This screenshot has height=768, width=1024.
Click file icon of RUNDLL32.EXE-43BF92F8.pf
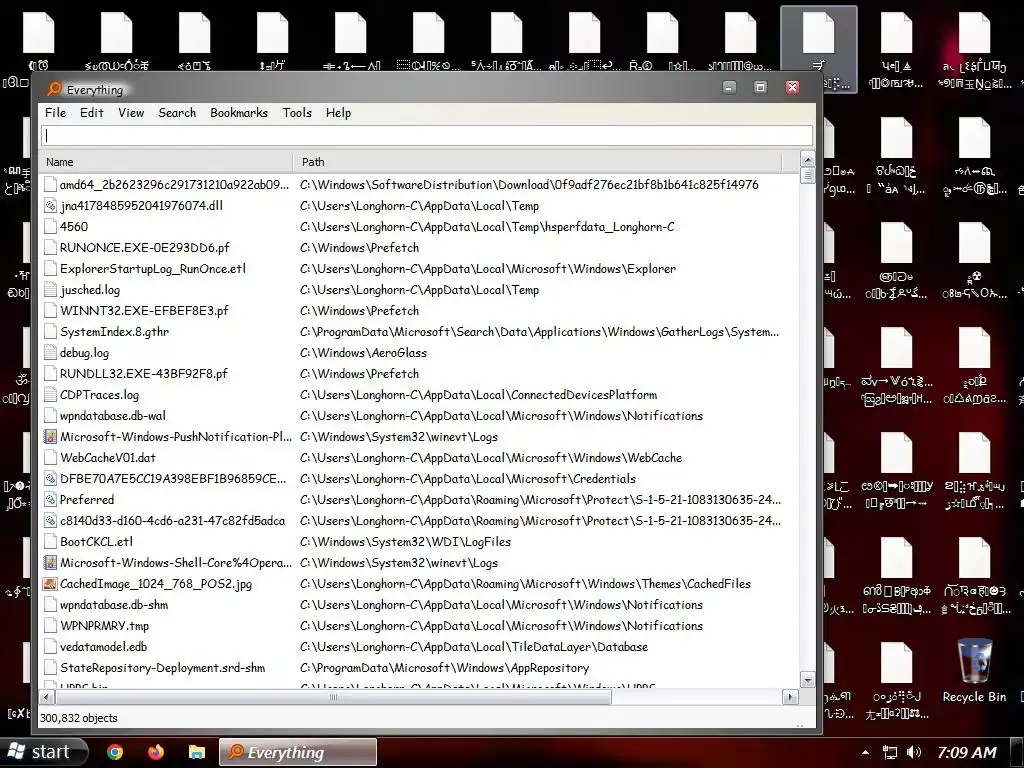pyautogui.click(x=50, y=374)
